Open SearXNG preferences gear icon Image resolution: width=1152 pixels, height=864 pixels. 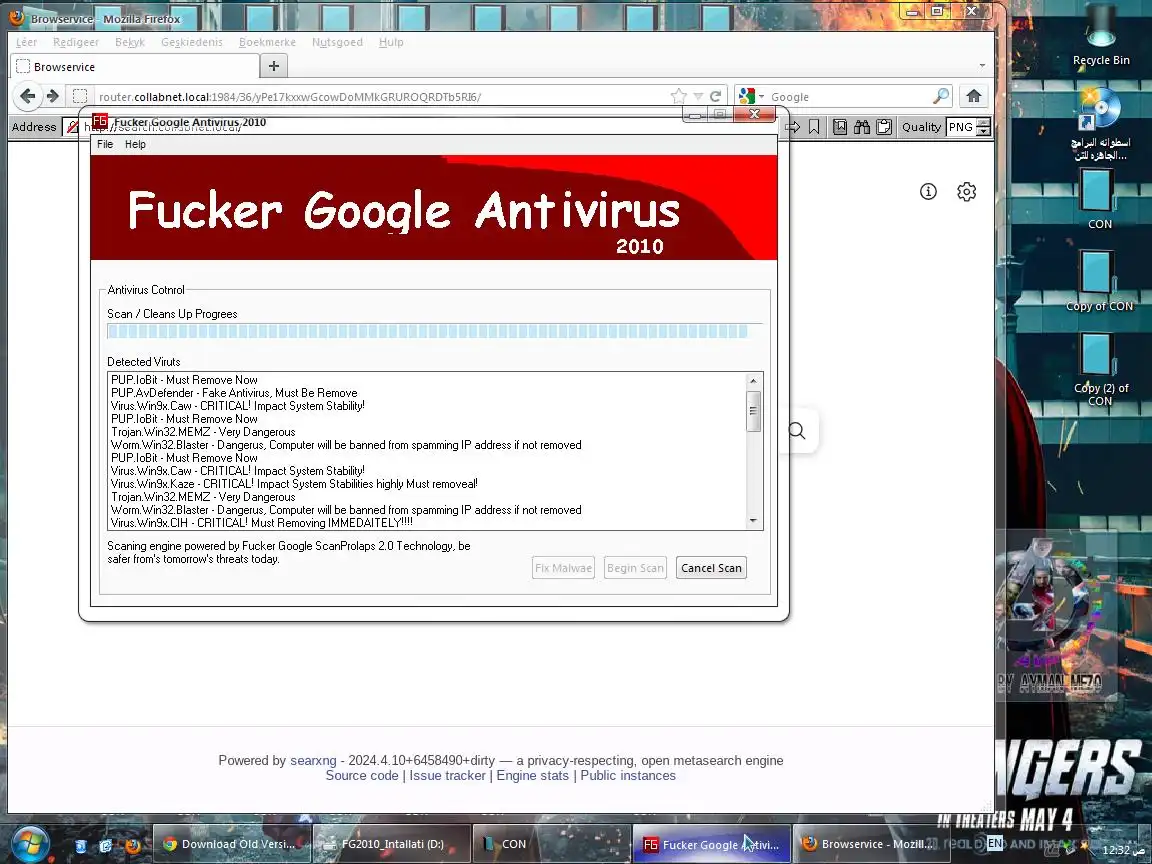(x=967, y=192)
